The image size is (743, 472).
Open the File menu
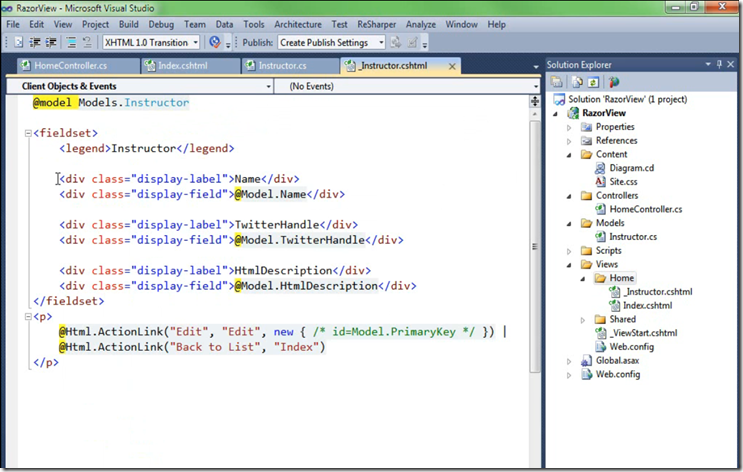13,24
